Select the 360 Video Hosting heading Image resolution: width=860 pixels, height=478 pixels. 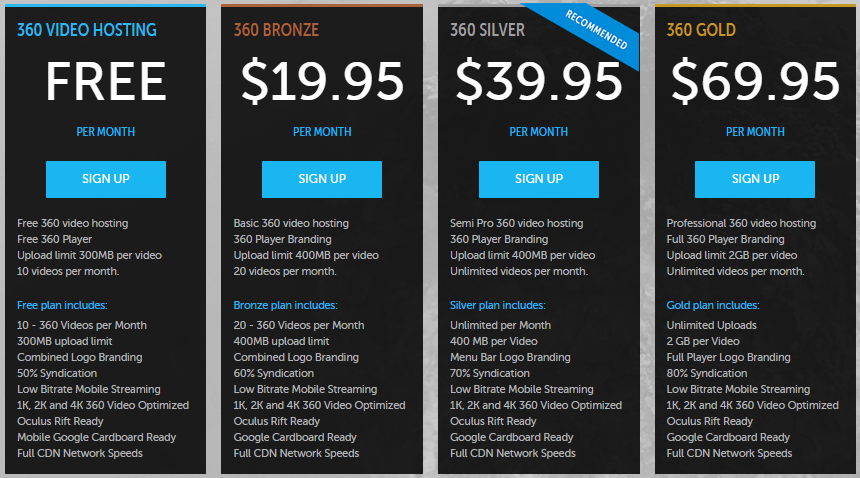pos(87,30)
